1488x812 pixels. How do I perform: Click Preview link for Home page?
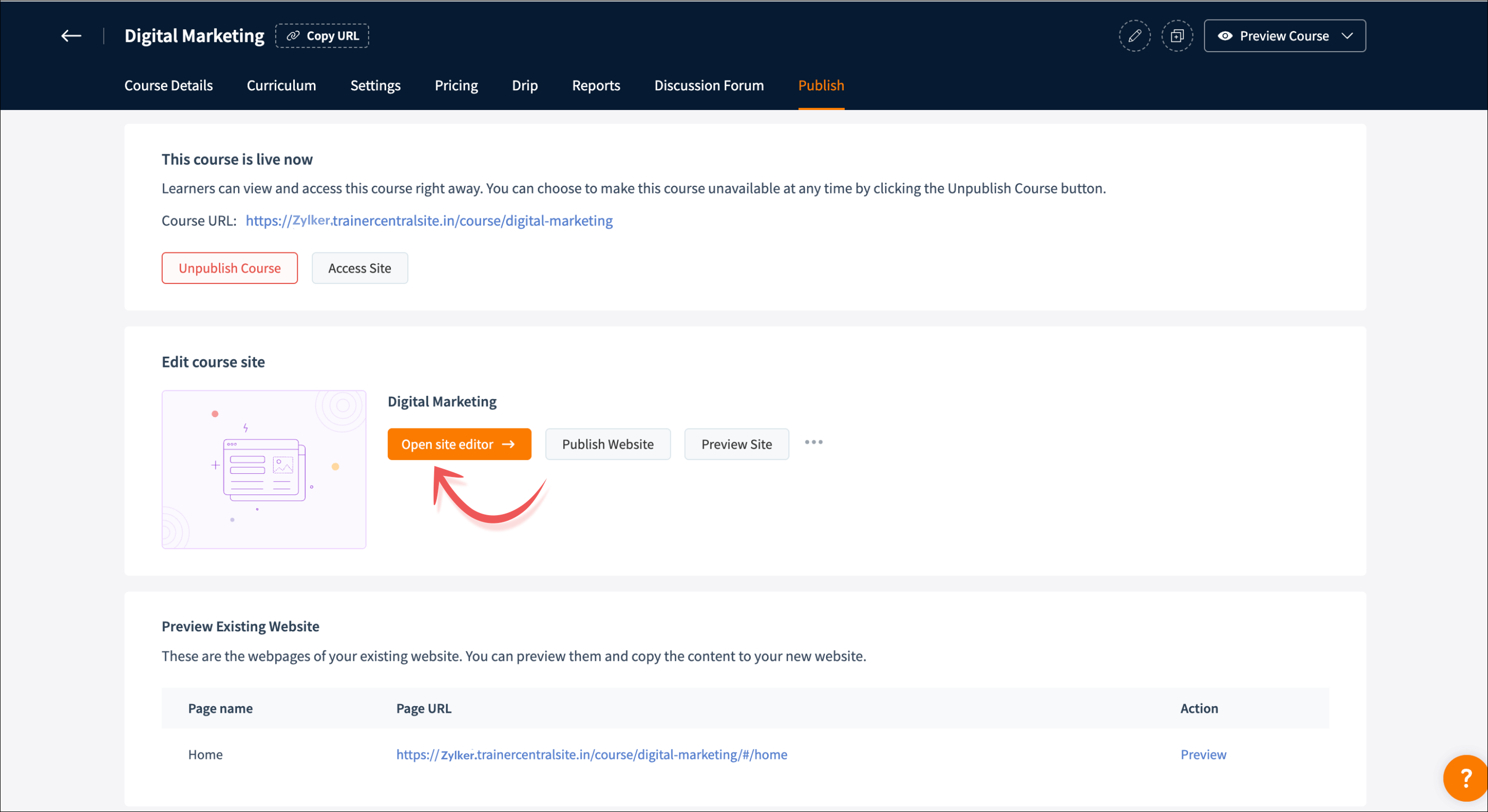[x=1202, y=754]
